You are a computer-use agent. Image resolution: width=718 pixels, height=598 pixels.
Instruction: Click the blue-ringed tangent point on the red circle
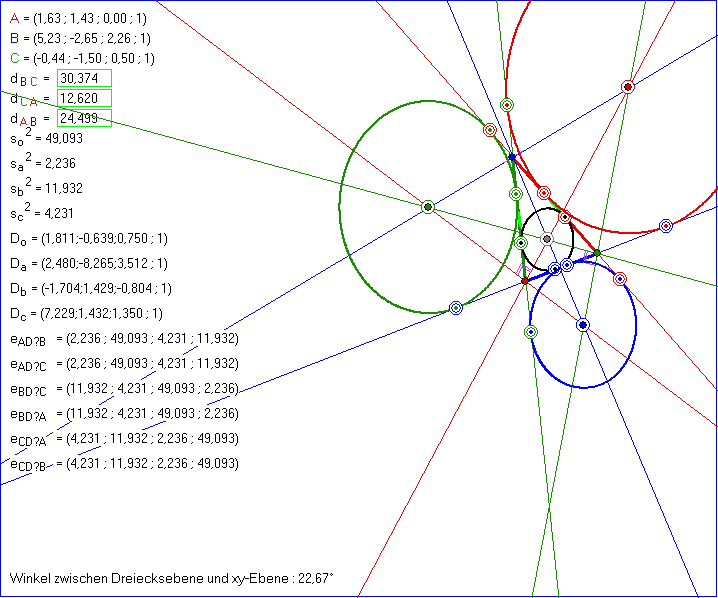(x=666, y=226)
